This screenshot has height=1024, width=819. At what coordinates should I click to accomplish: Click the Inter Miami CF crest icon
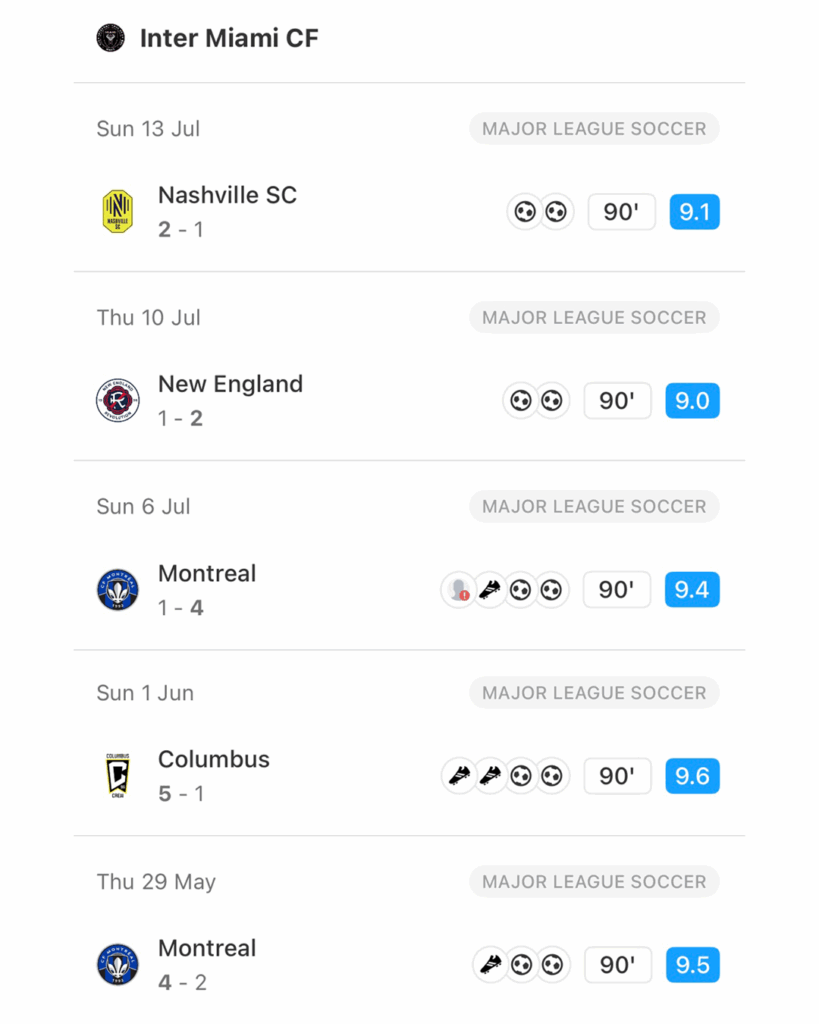(110, 38)
